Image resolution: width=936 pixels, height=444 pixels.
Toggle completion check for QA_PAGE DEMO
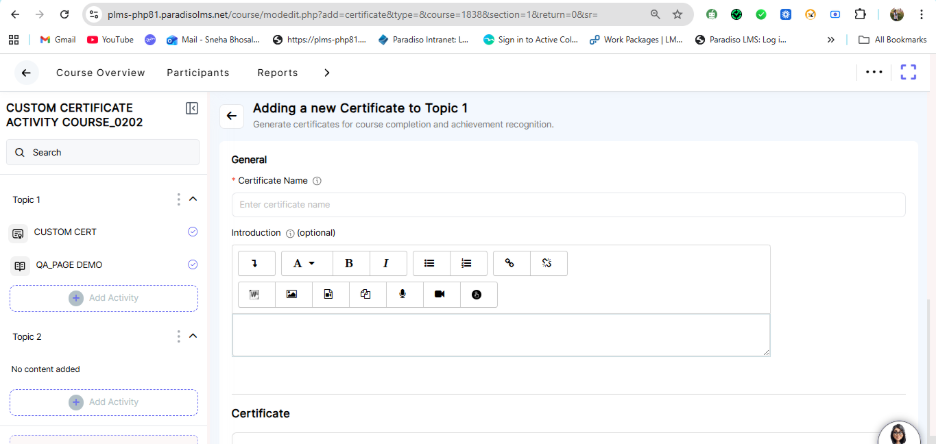[x=192, y=265]
